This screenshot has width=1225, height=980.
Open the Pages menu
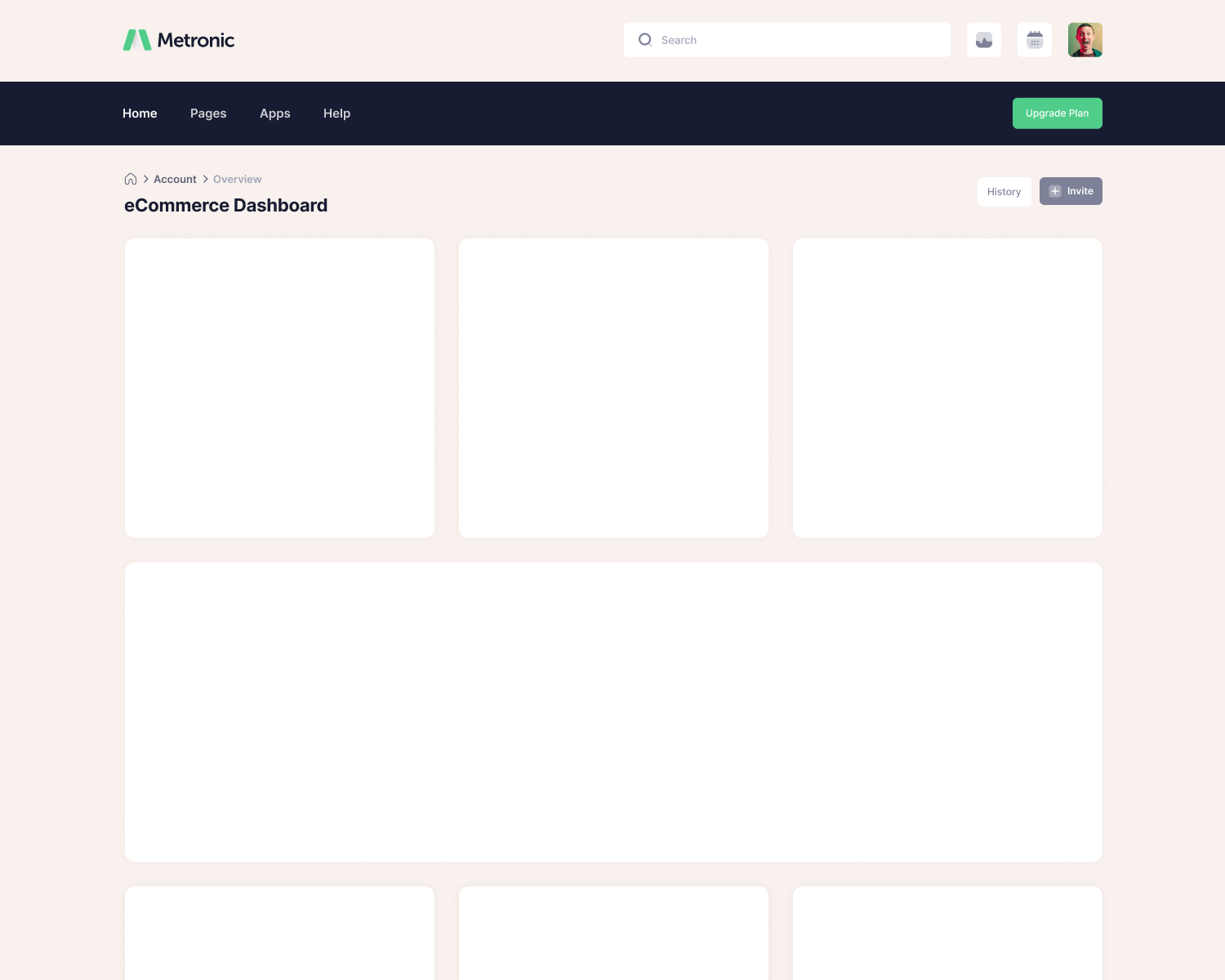click(208, 114)
